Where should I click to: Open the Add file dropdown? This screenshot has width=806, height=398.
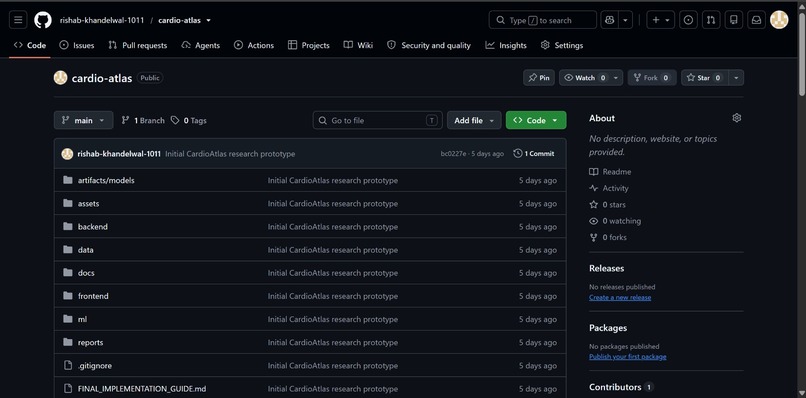tap(474, 120)
